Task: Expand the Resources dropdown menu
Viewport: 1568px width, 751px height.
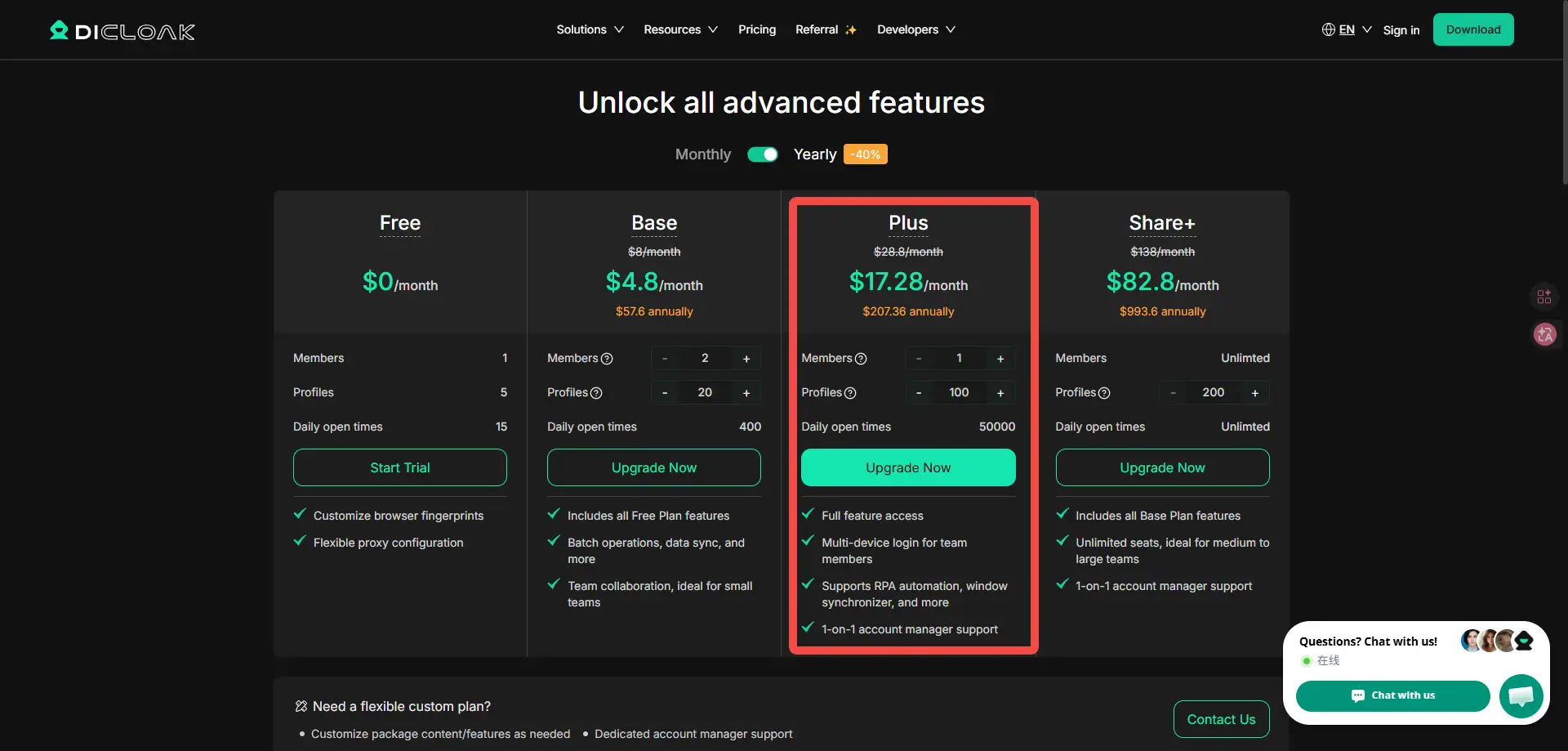Action: 680,30
